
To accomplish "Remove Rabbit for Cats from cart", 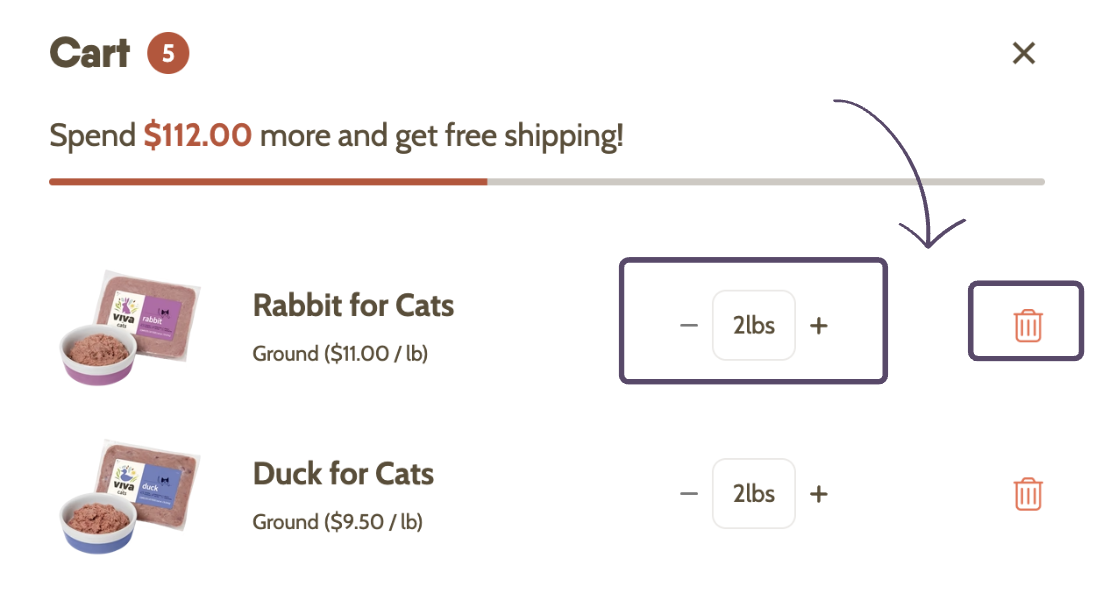I will point(1028,325).
